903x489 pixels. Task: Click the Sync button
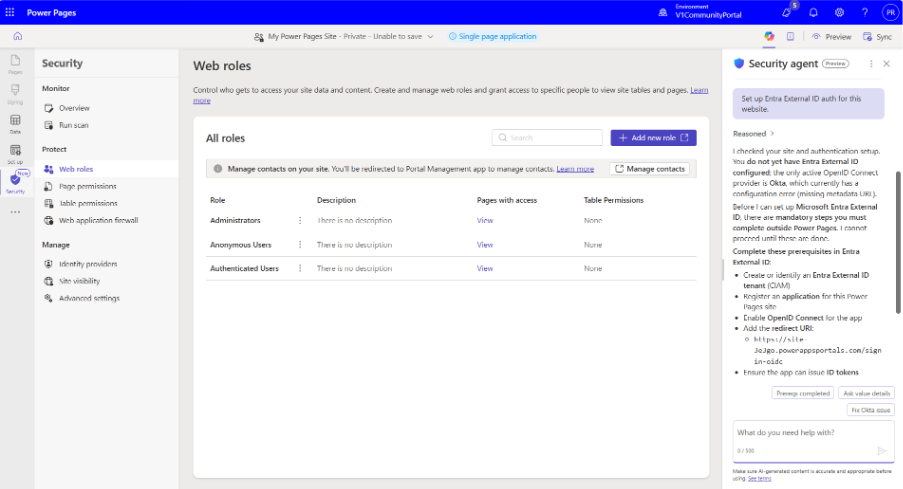pos(877,36)
